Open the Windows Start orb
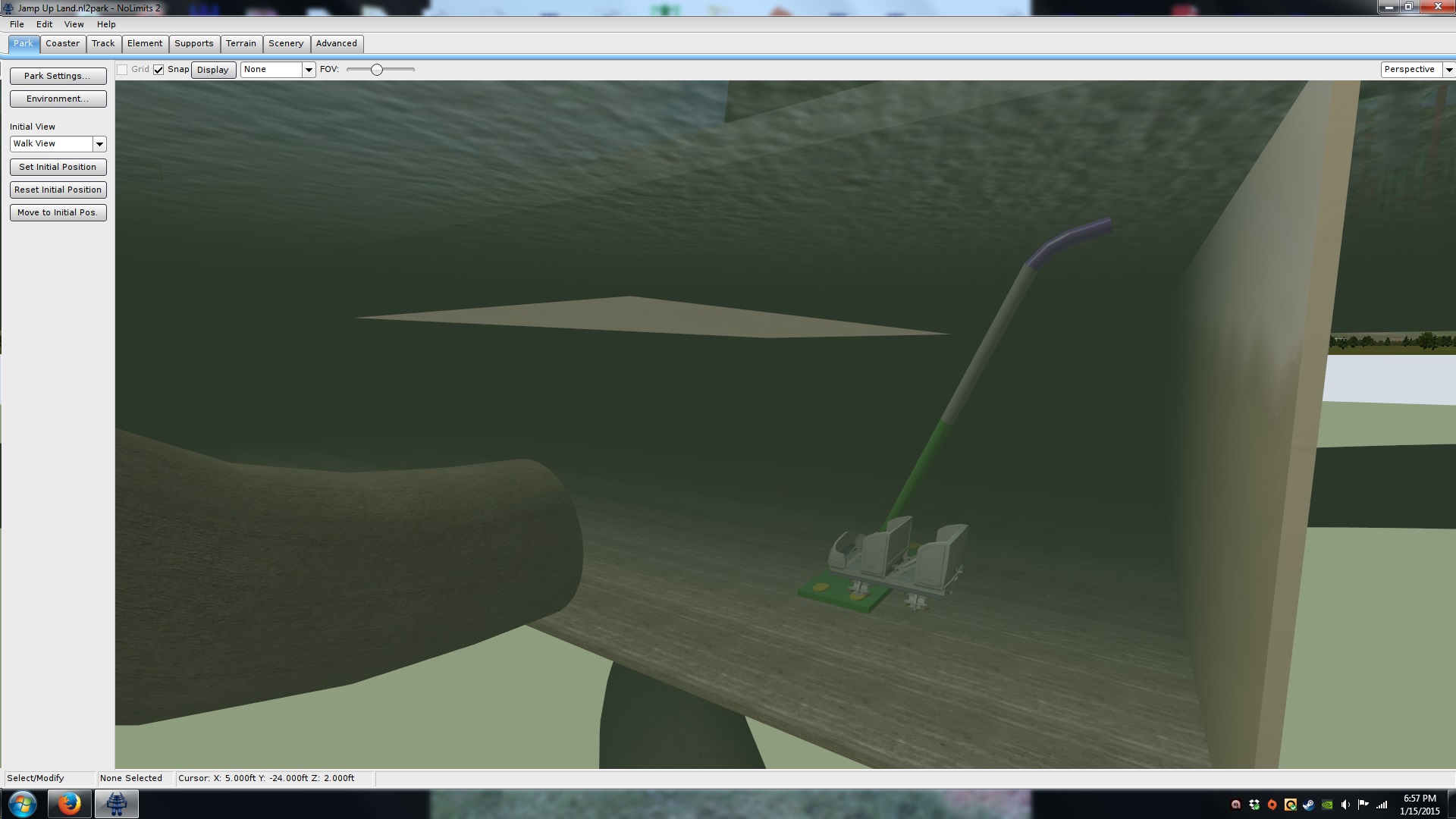 (23, 804)
